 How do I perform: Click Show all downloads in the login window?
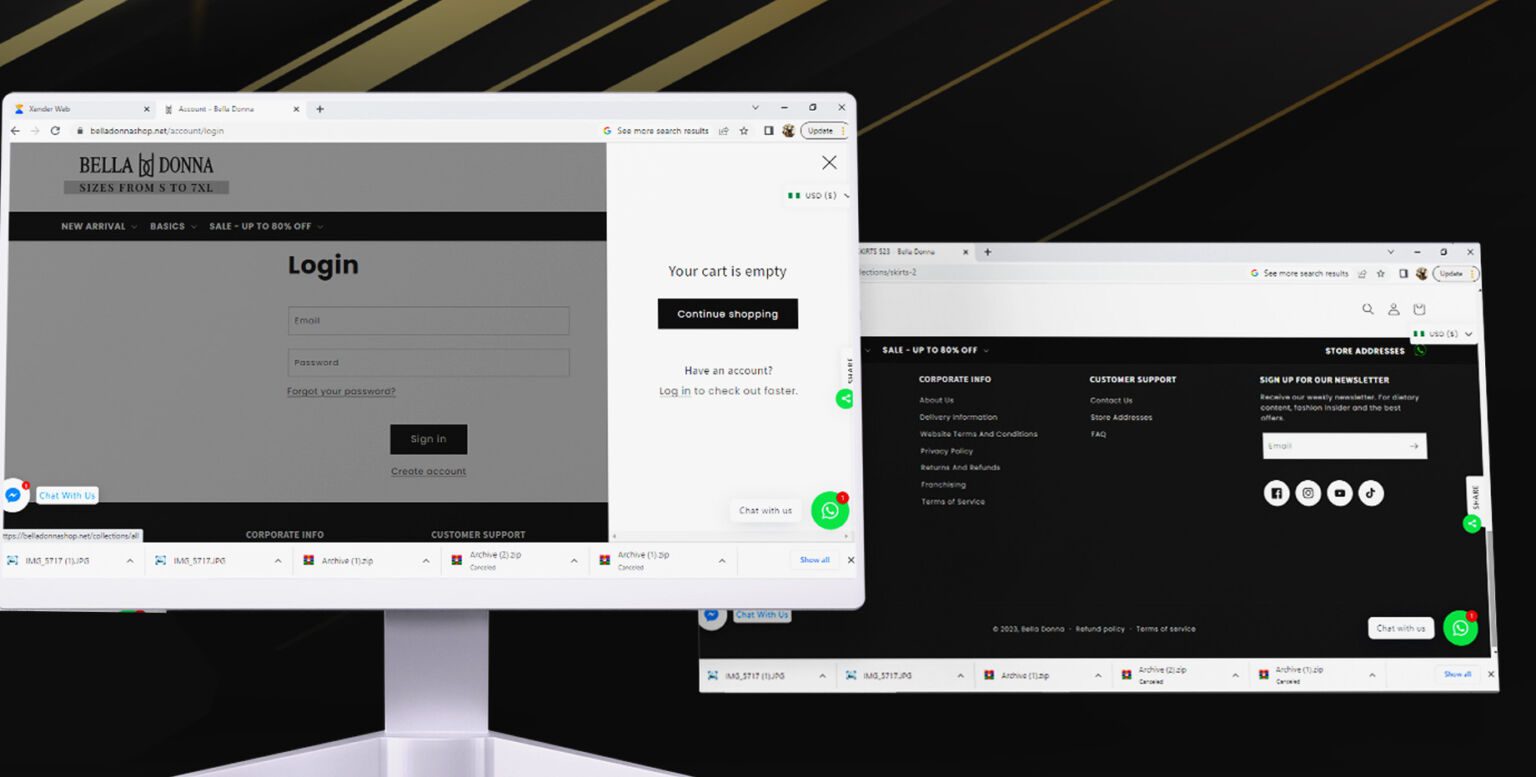pos(814,560)
